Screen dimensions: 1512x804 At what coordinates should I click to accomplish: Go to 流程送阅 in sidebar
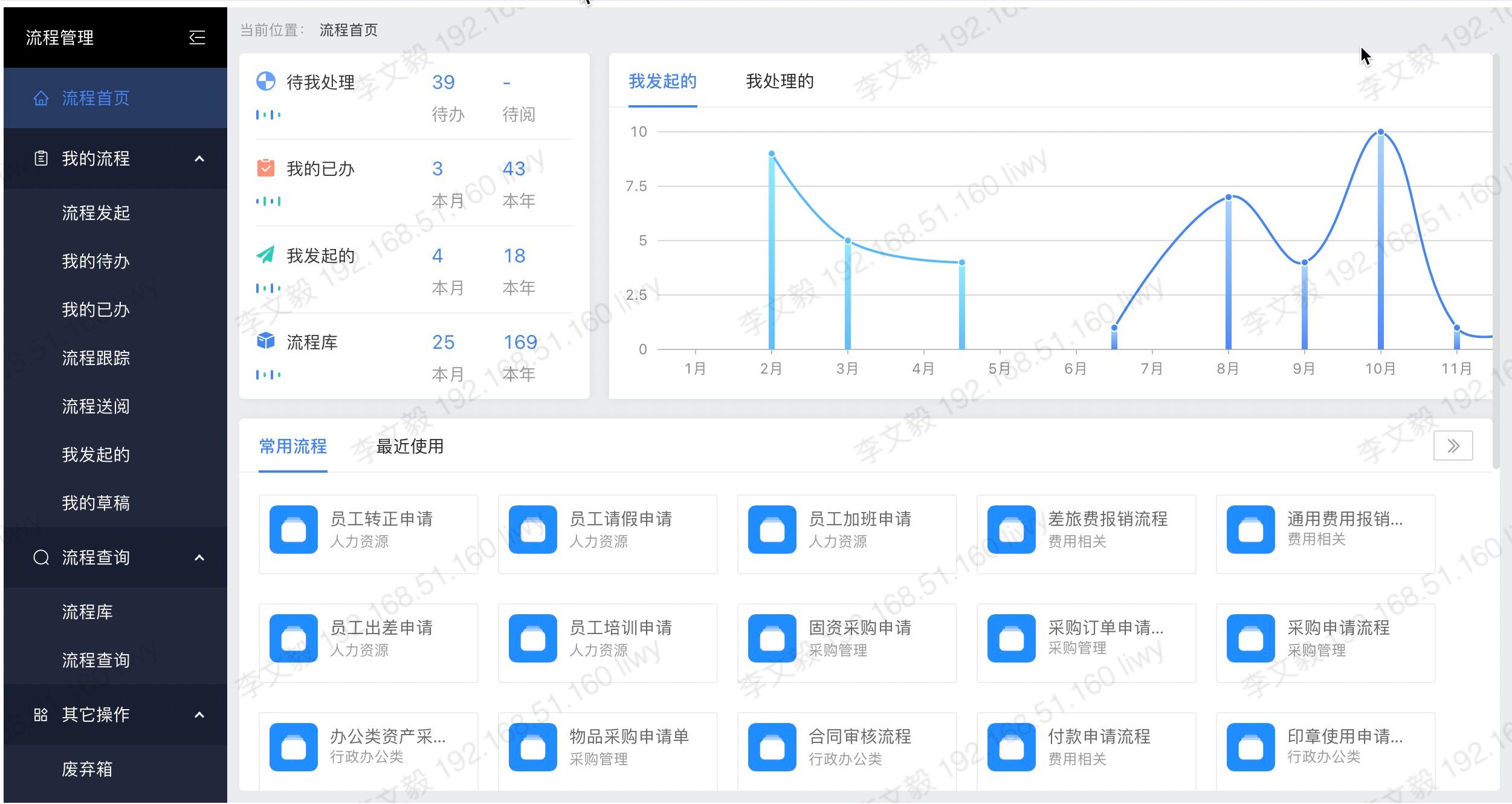pyautogui.click(x=115, y=406)
